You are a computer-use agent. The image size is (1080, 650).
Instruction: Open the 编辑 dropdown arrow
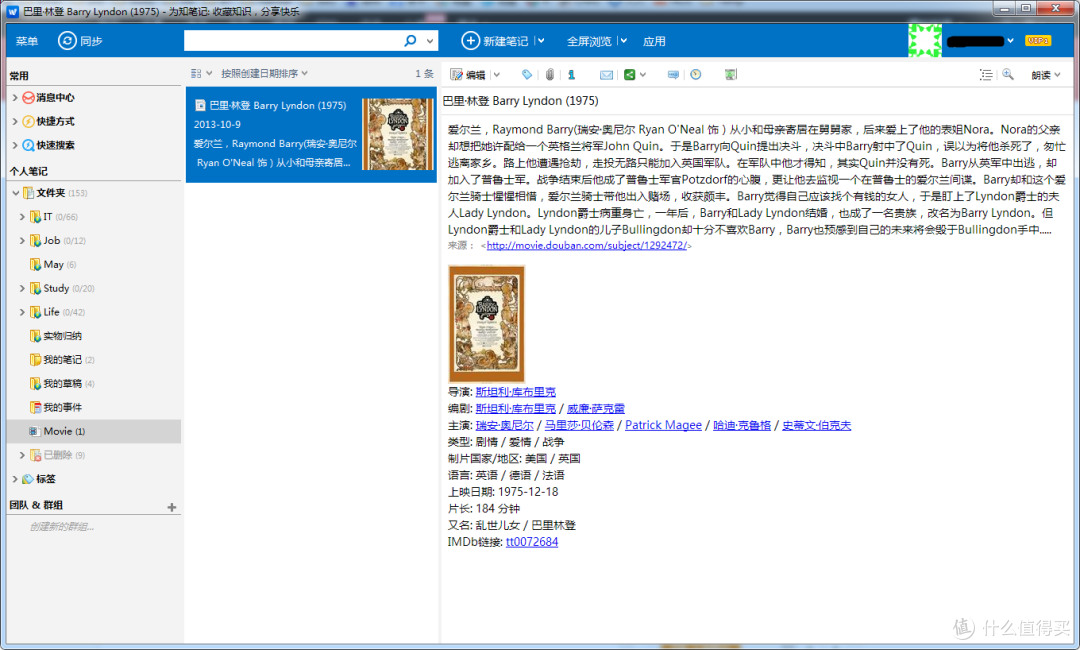(x=497, y=74)
